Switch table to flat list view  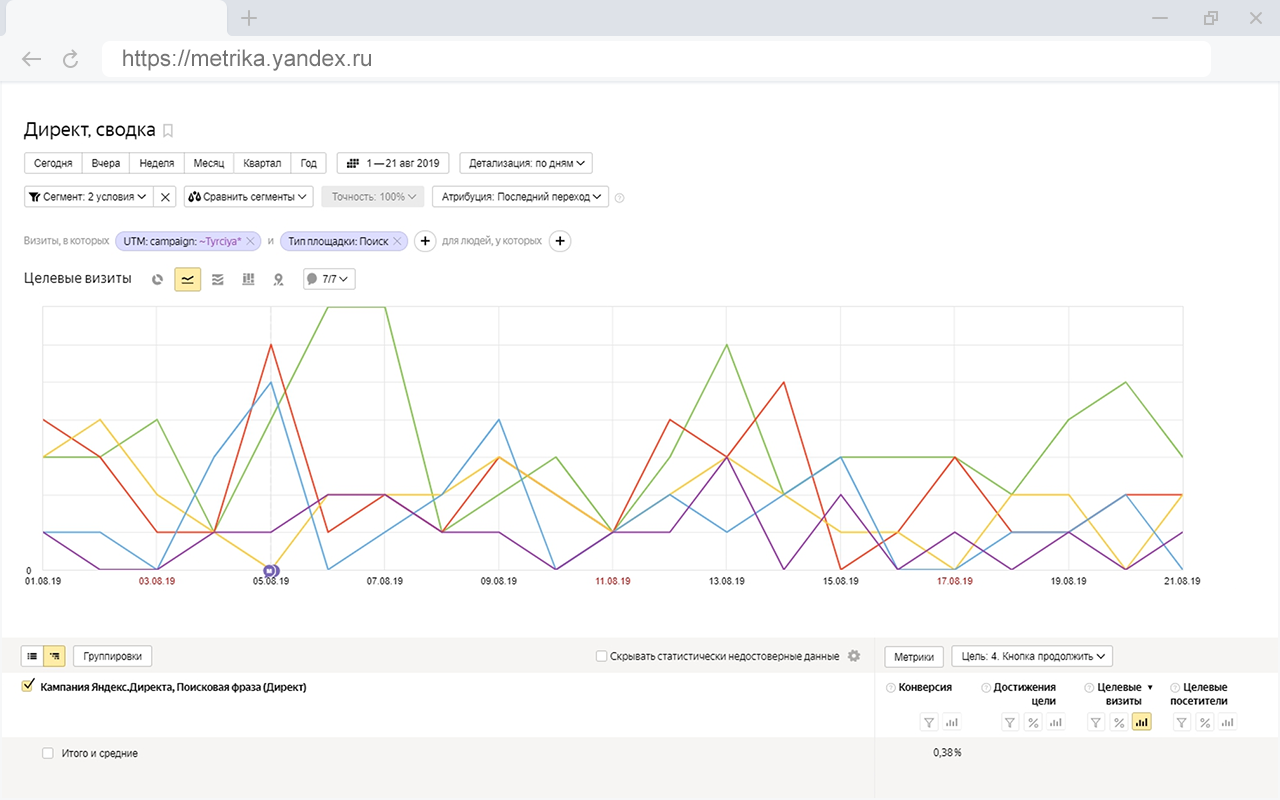32,656
